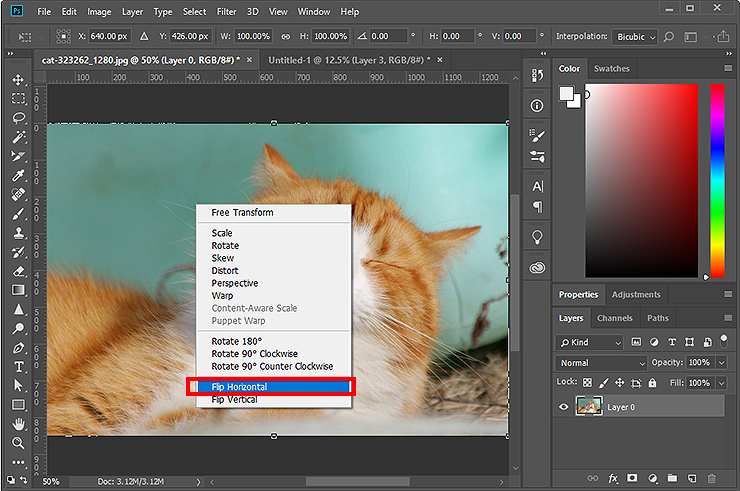Select the Eyedropper tool
Viewport: 740px width, 491px height.
coord(18,176)
